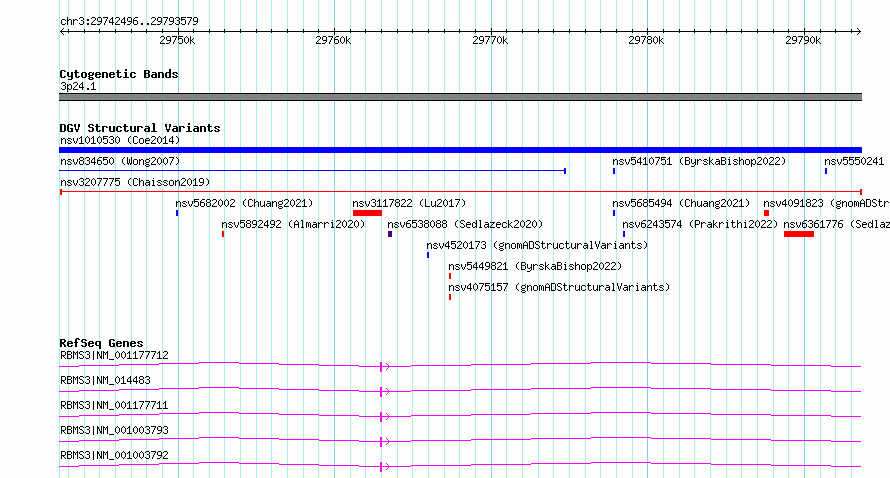890x478 pixels.
Task: Click the Cytogenetic Bands track title
Action: pos(119,74)
